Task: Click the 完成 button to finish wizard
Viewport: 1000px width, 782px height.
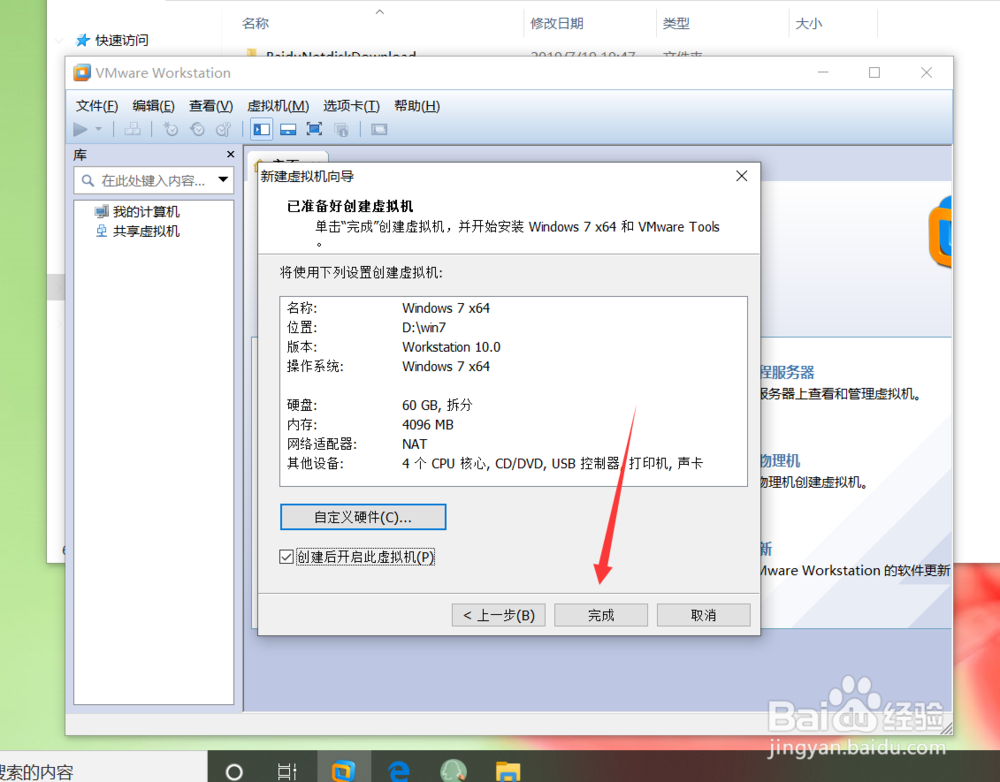Action: 600,615
